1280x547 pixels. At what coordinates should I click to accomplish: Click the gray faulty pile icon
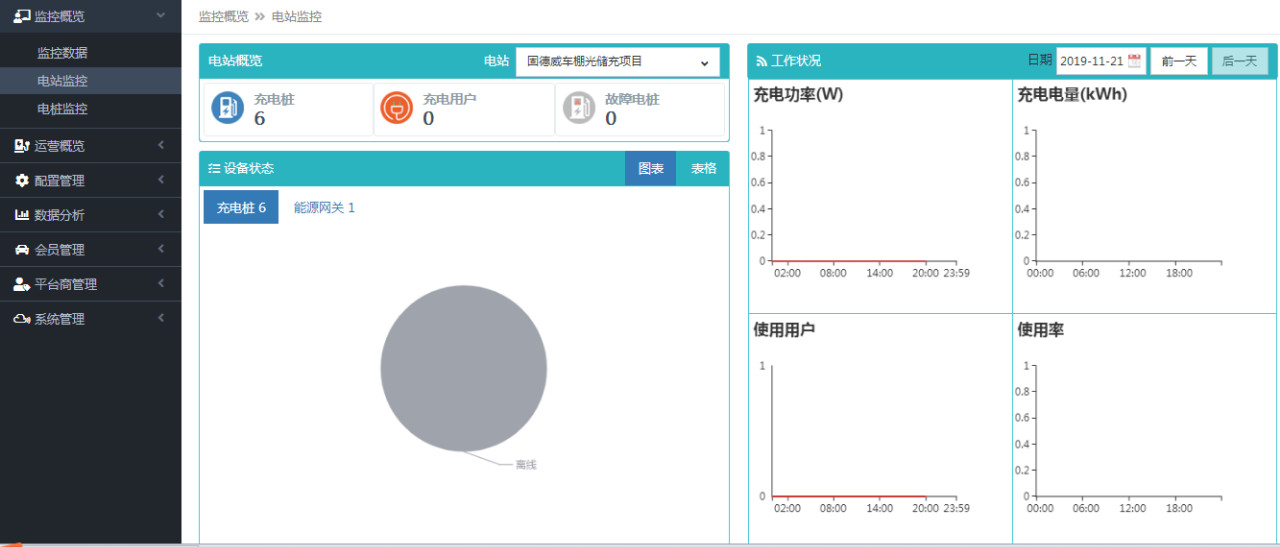click(x=578, y=108)
